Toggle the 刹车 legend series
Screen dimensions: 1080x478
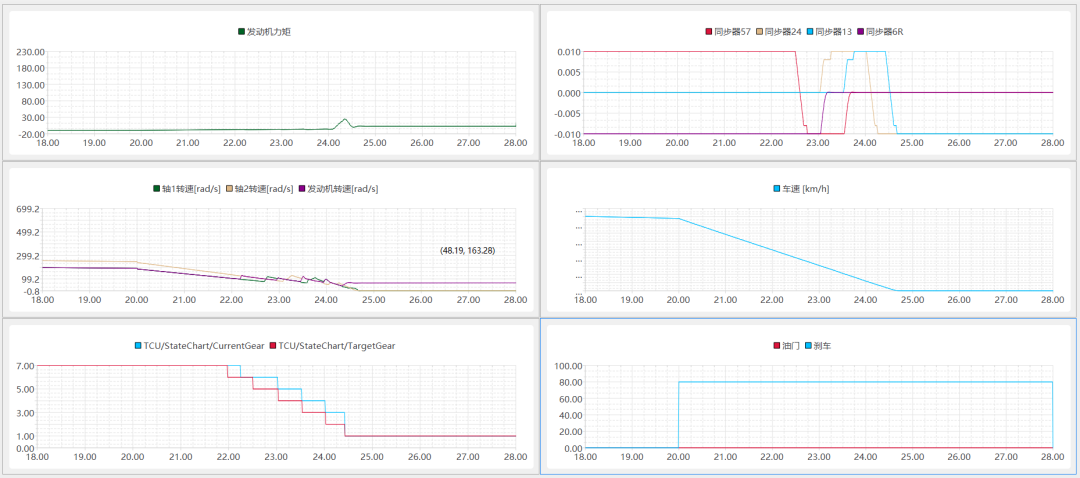pos(818,346)
